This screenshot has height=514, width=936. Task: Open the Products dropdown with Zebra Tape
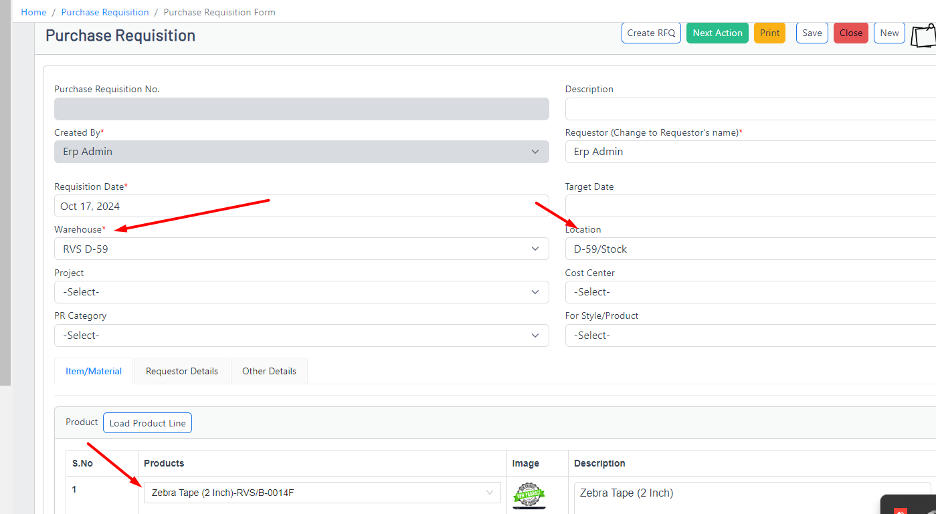click(x=322, y=493)
